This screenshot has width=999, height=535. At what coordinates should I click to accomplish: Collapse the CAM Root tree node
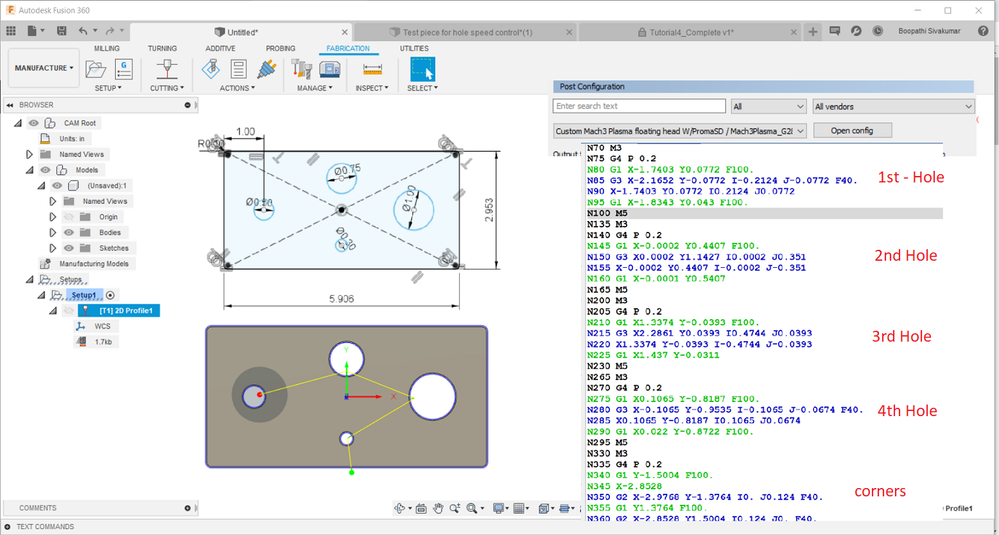click(17, 123)
